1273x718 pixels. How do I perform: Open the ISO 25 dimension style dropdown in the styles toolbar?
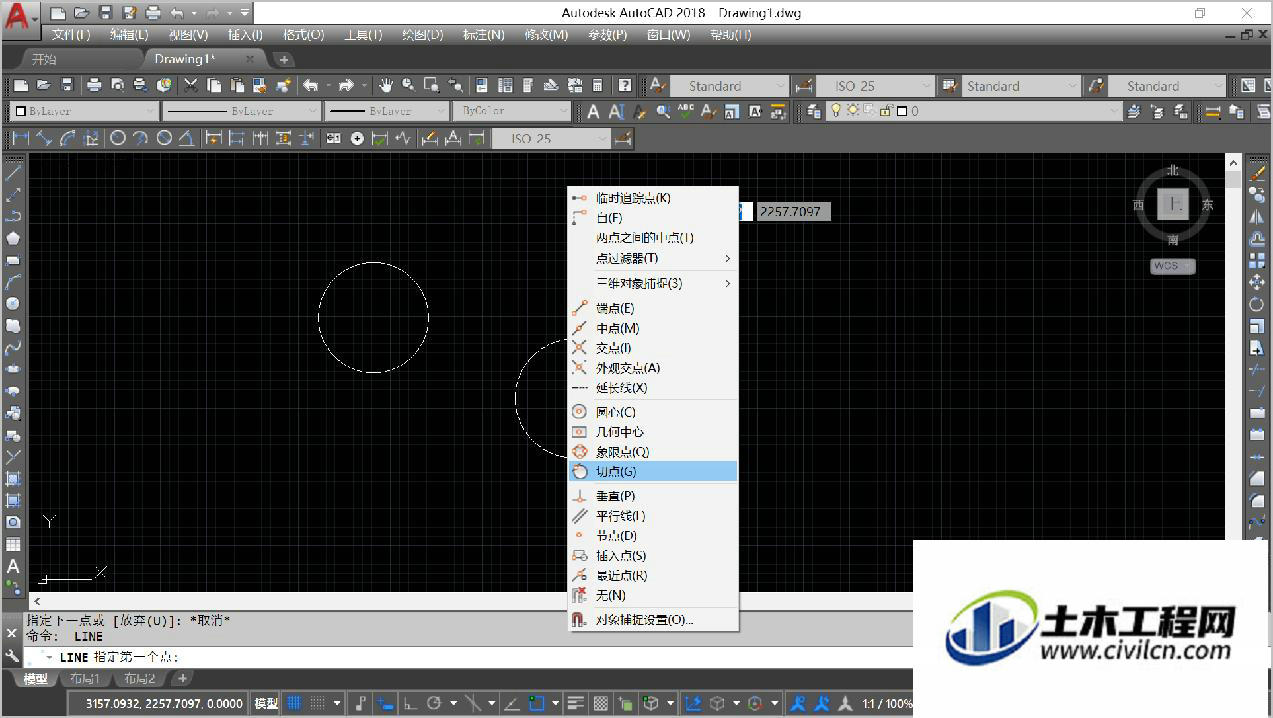tap(875, 86)
